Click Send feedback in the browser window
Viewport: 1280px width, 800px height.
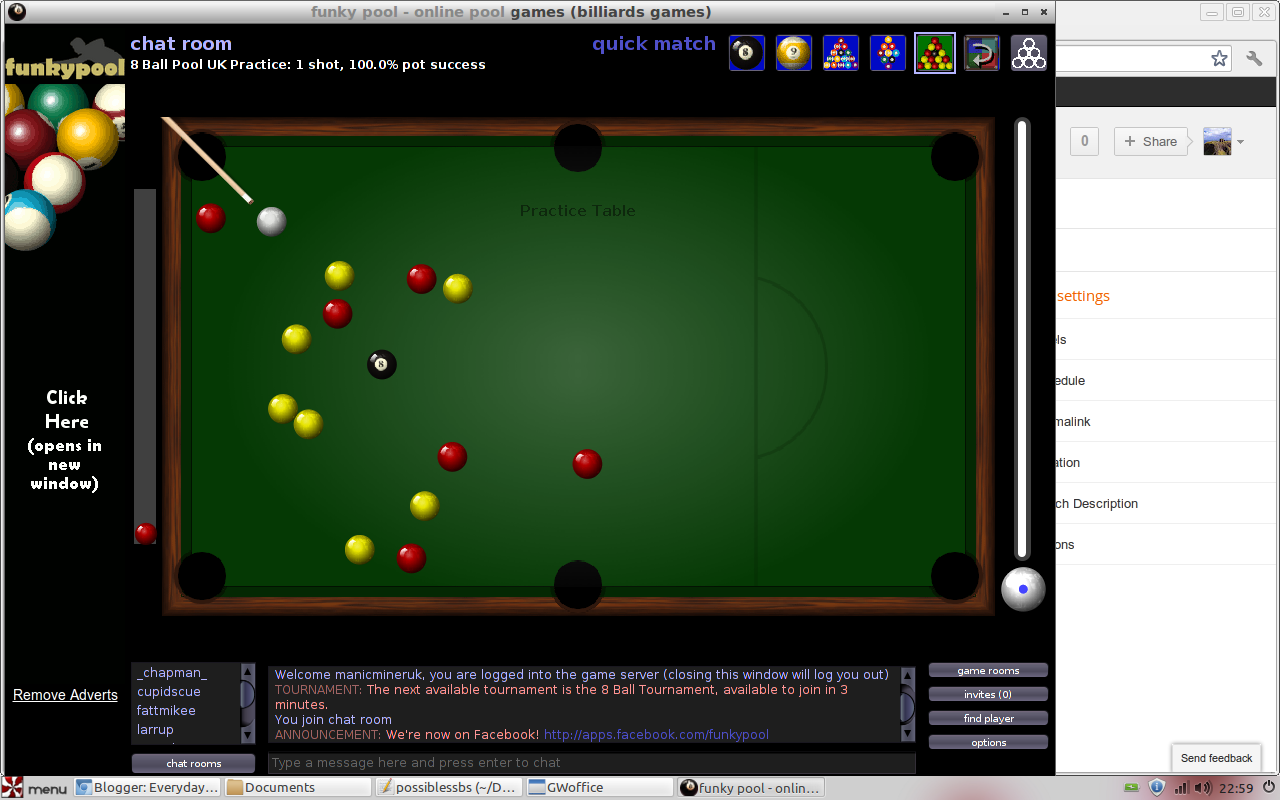[x=1216, y=758]
